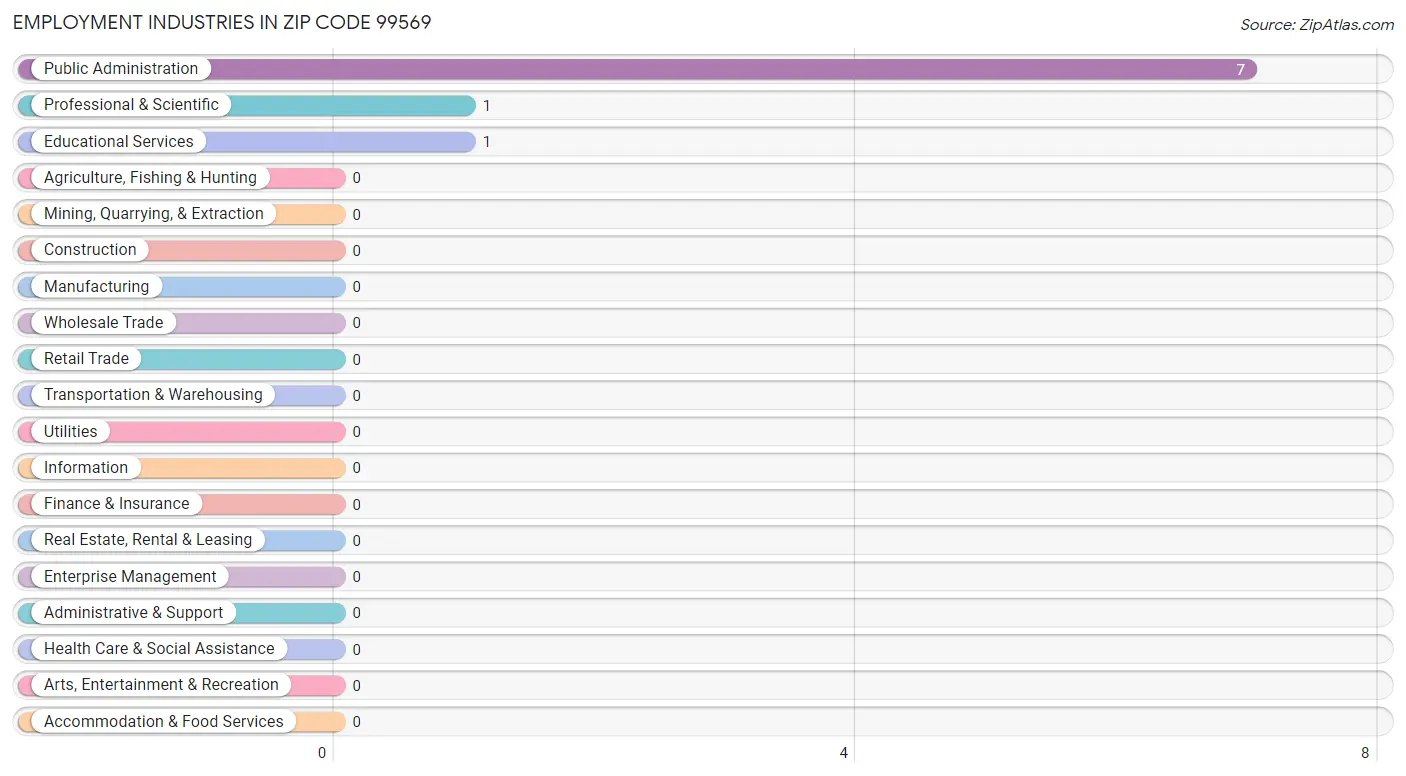Click the Manufacturing label
This screenshot has height=776, width=1406.
point(96,287)
